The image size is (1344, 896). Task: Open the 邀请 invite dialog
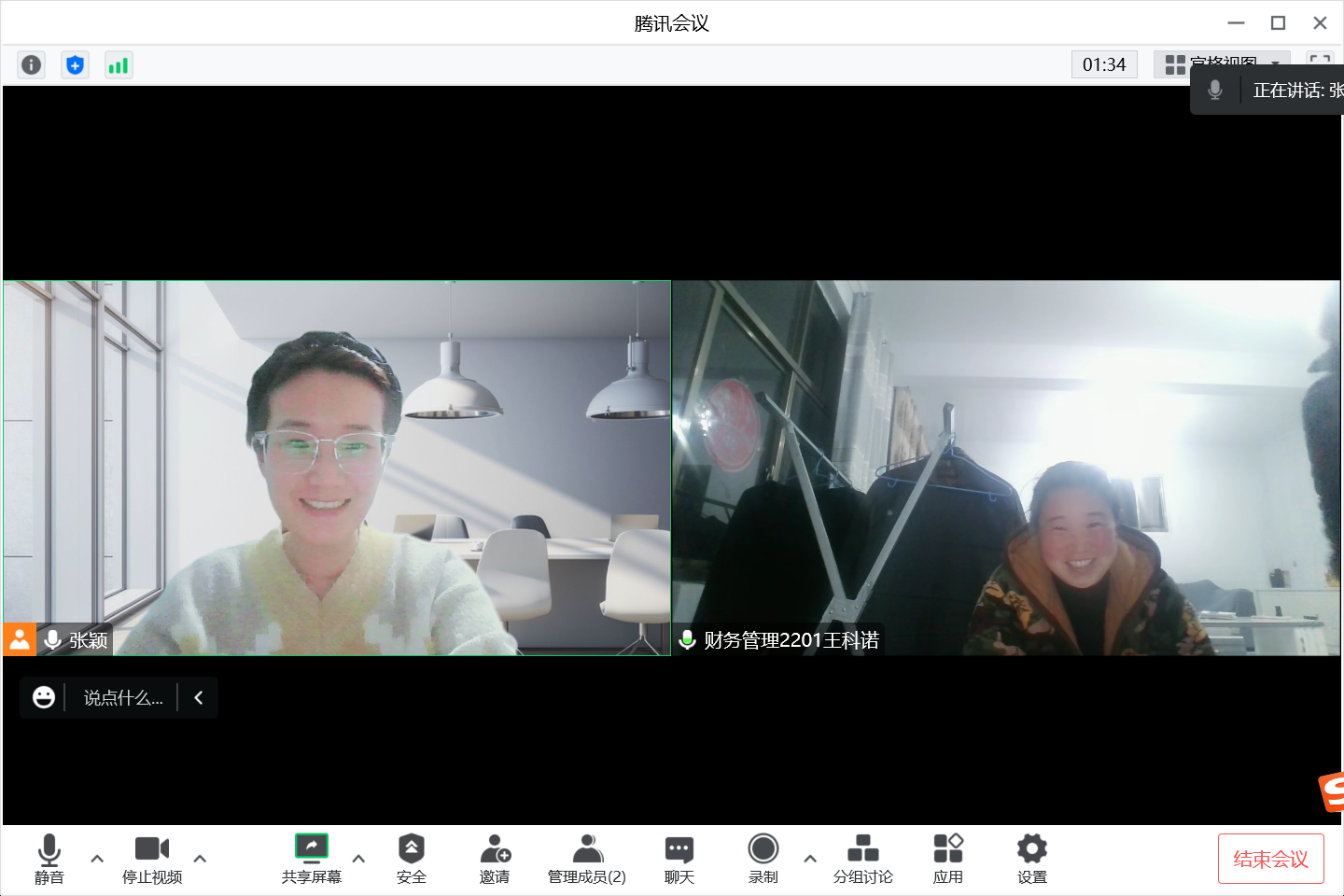click(x=495, y=859)
